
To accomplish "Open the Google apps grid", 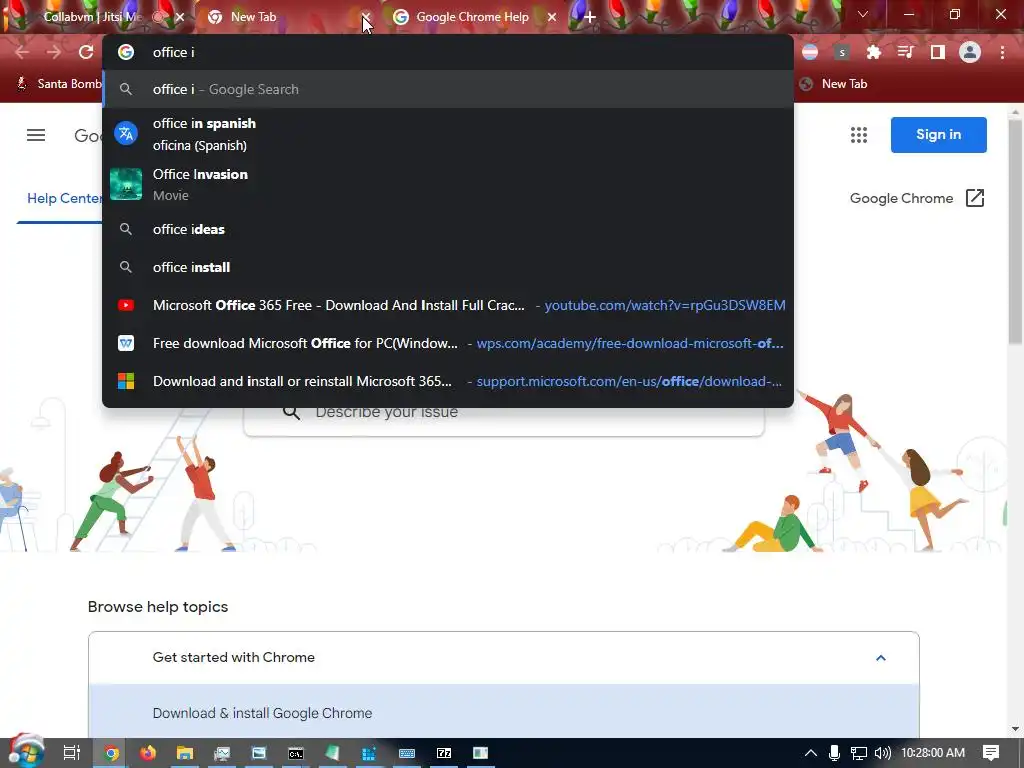I will (x=859, y=135).
